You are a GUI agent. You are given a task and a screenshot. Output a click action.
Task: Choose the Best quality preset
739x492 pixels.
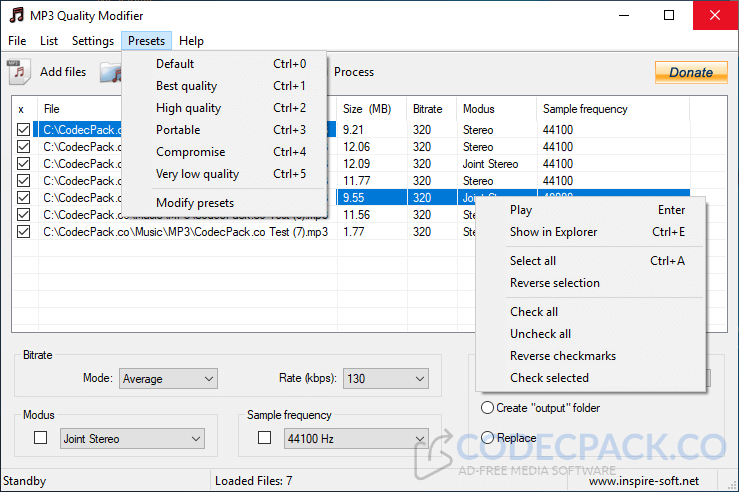[x=224, y=86]
